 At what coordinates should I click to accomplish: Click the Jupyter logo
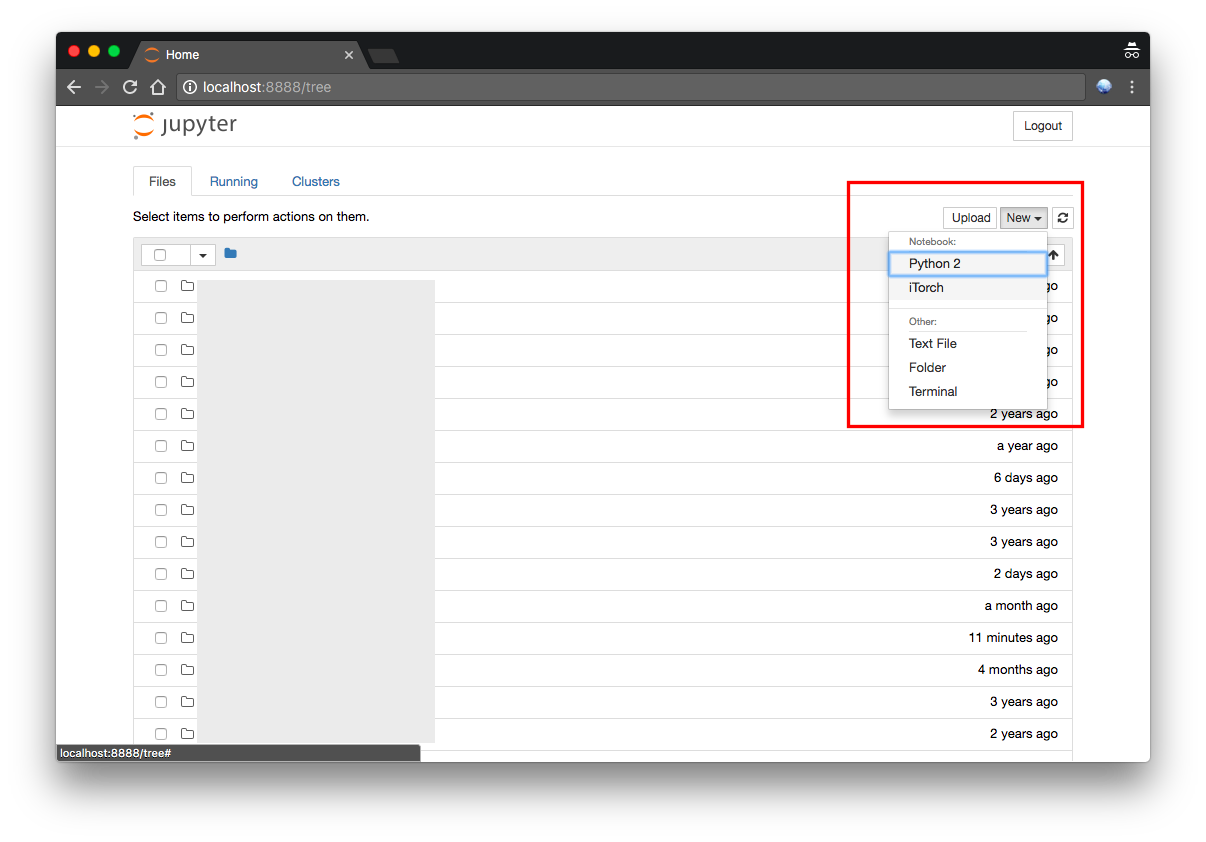coord(185,126)
